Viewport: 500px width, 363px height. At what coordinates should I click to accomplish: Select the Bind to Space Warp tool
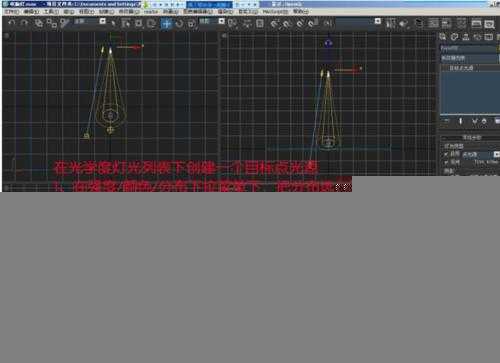[x=65, y=23]
